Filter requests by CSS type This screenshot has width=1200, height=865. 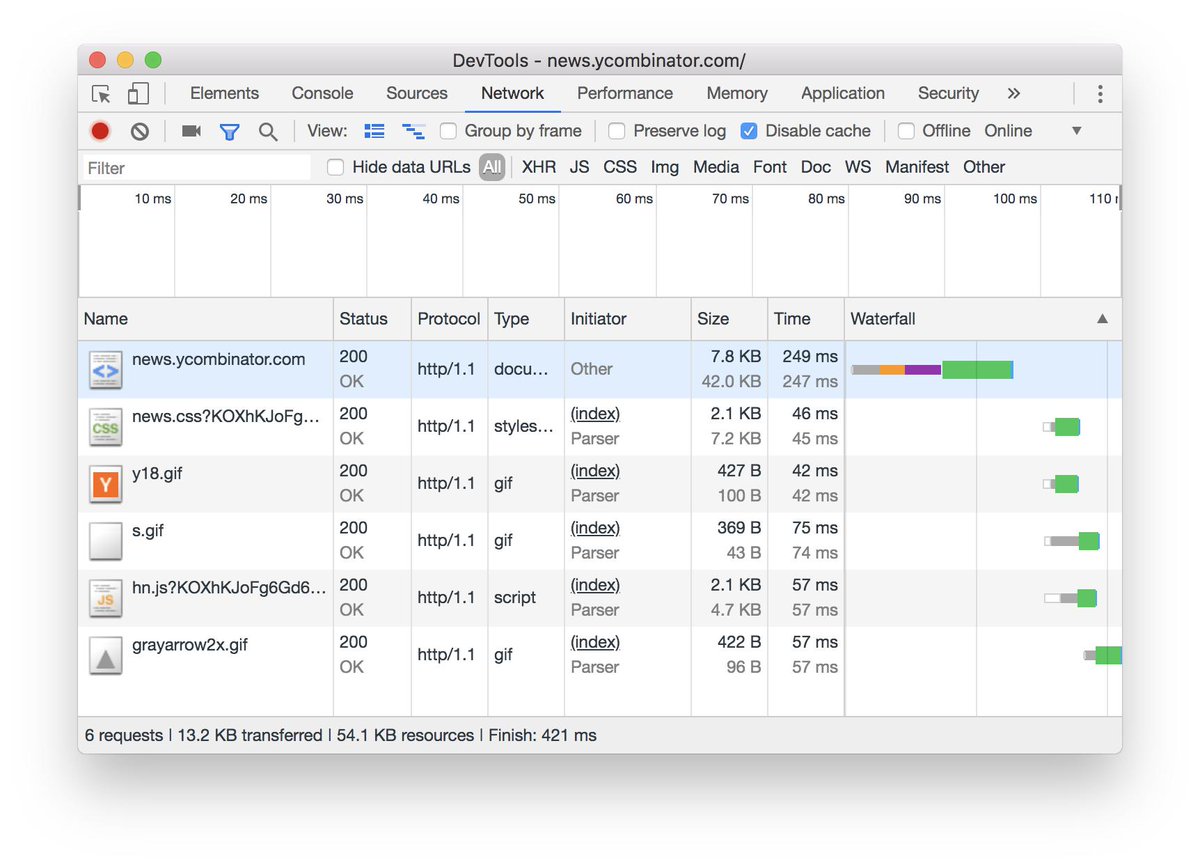620,167
